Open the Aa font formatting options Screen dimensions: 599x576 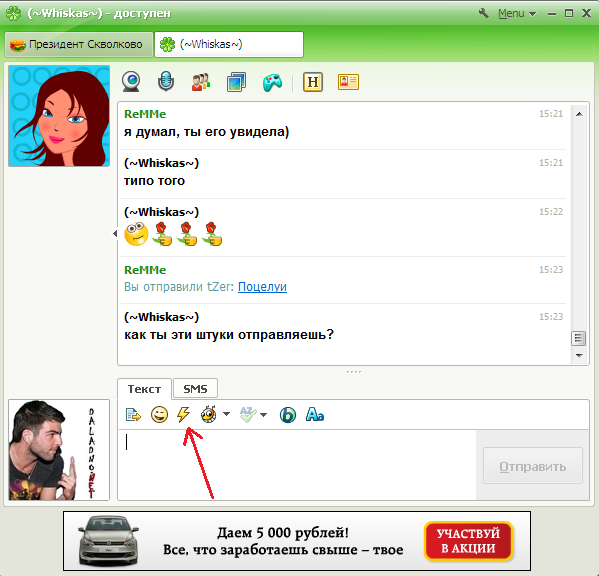tap(315, 414)
